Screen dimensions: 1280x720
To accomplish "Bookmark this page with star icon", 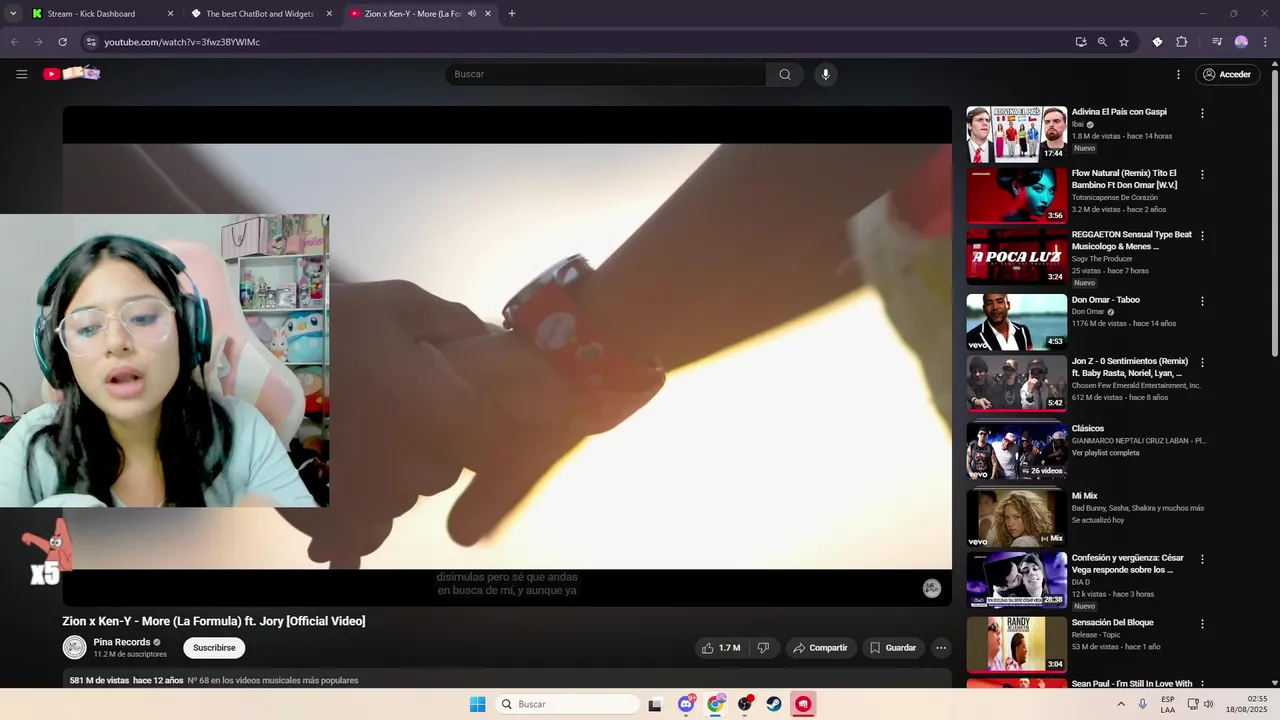I will click(1124, 42).
